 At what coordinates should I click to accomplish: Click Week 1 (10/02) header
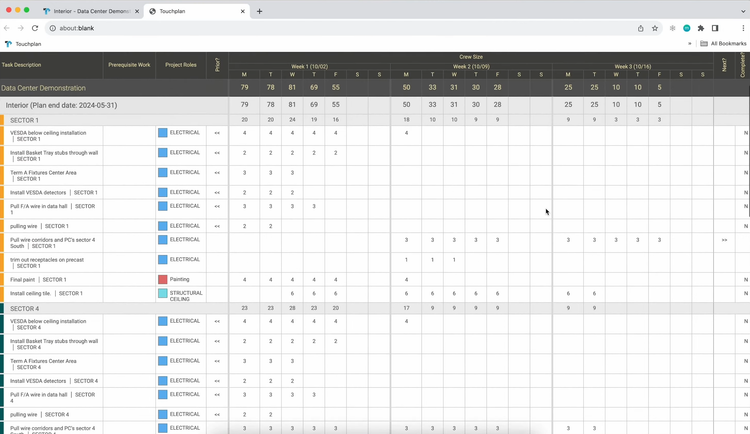pos(309,67)
